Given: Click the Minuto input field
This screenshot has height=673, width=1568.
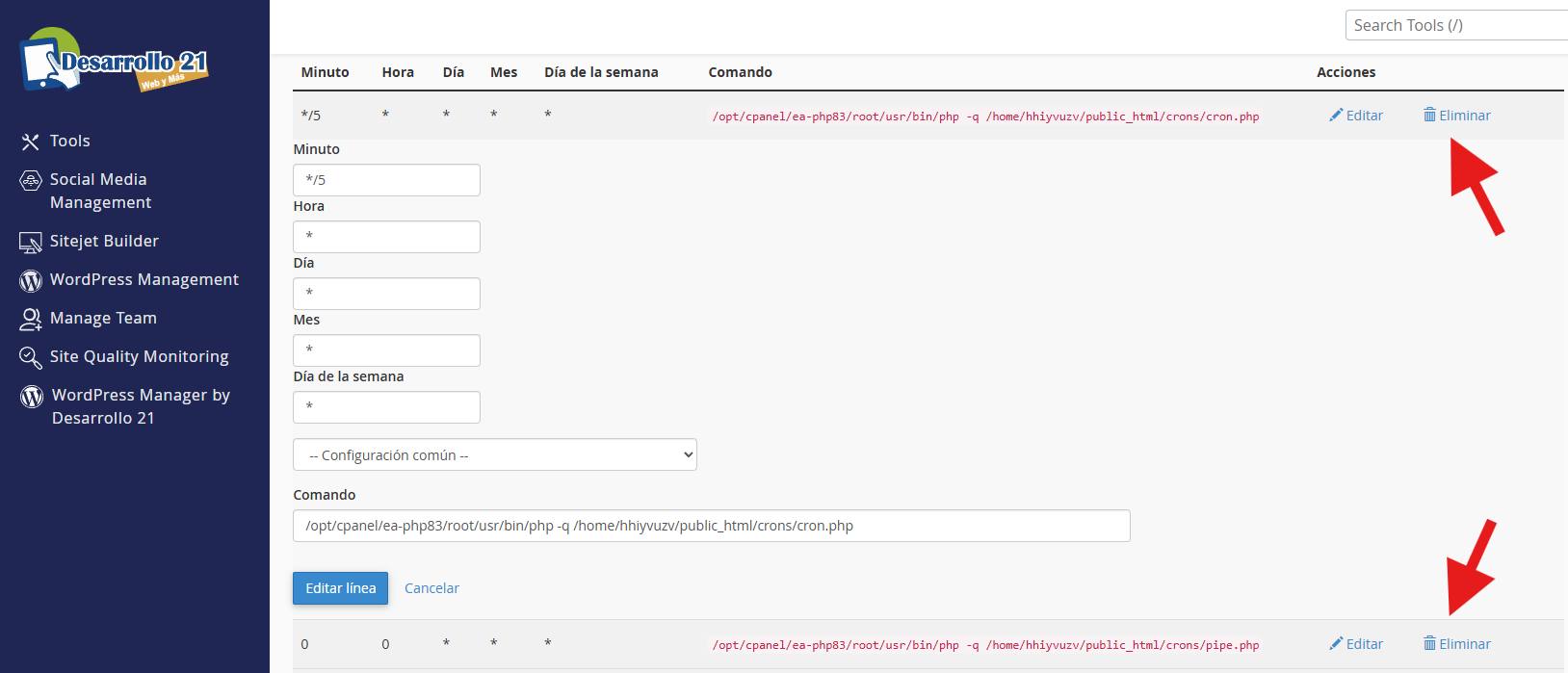Looking at the screenshot, I should [x=386, y=180].
